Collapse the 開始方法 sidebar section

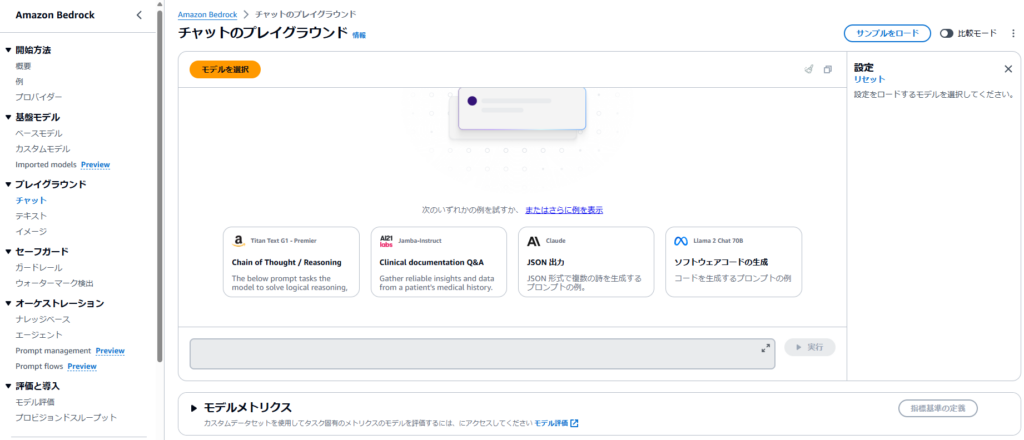pos(8,49)
